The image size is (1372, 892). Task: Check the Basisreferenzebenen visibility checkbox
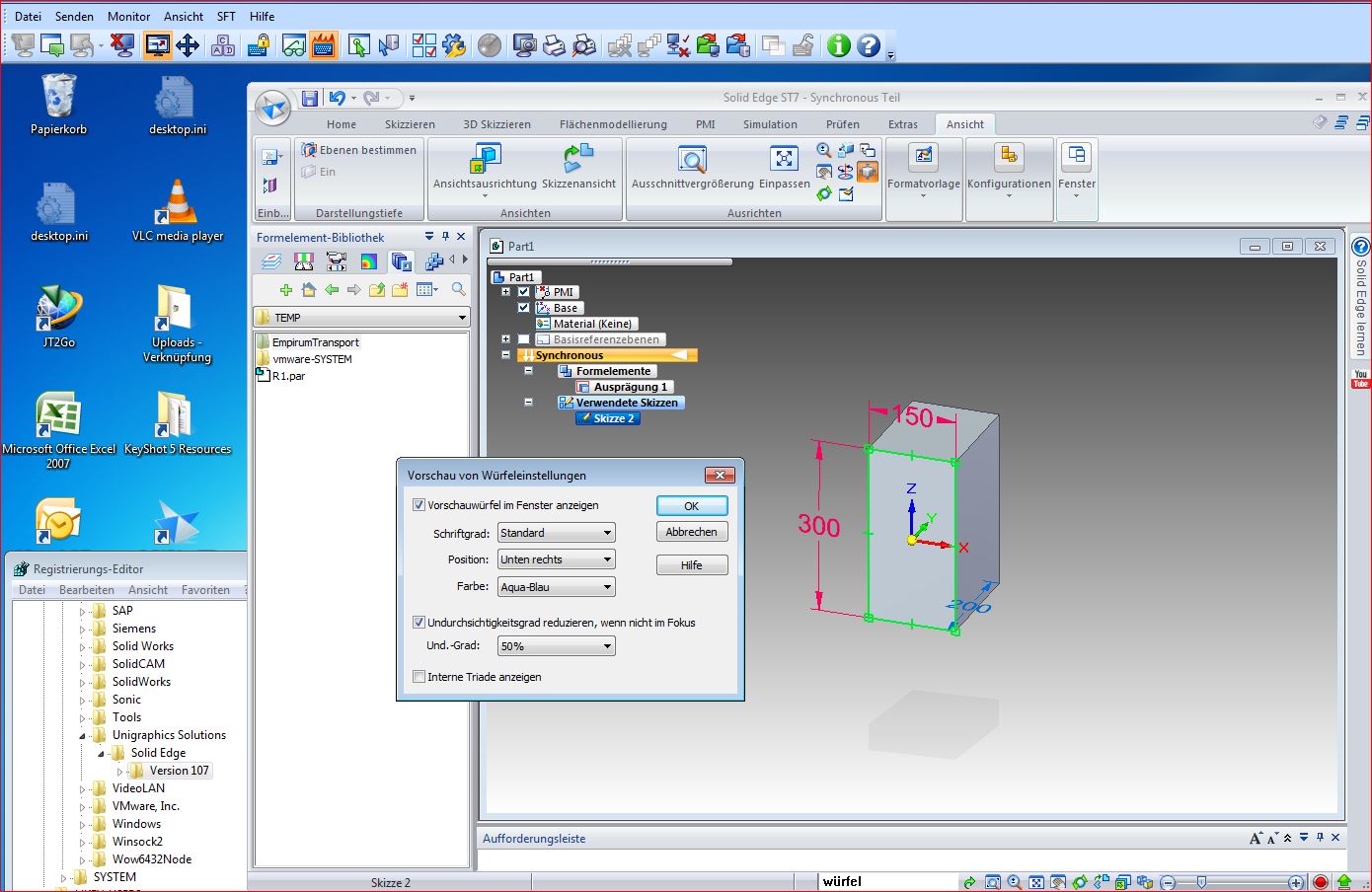tap(524, 339)
